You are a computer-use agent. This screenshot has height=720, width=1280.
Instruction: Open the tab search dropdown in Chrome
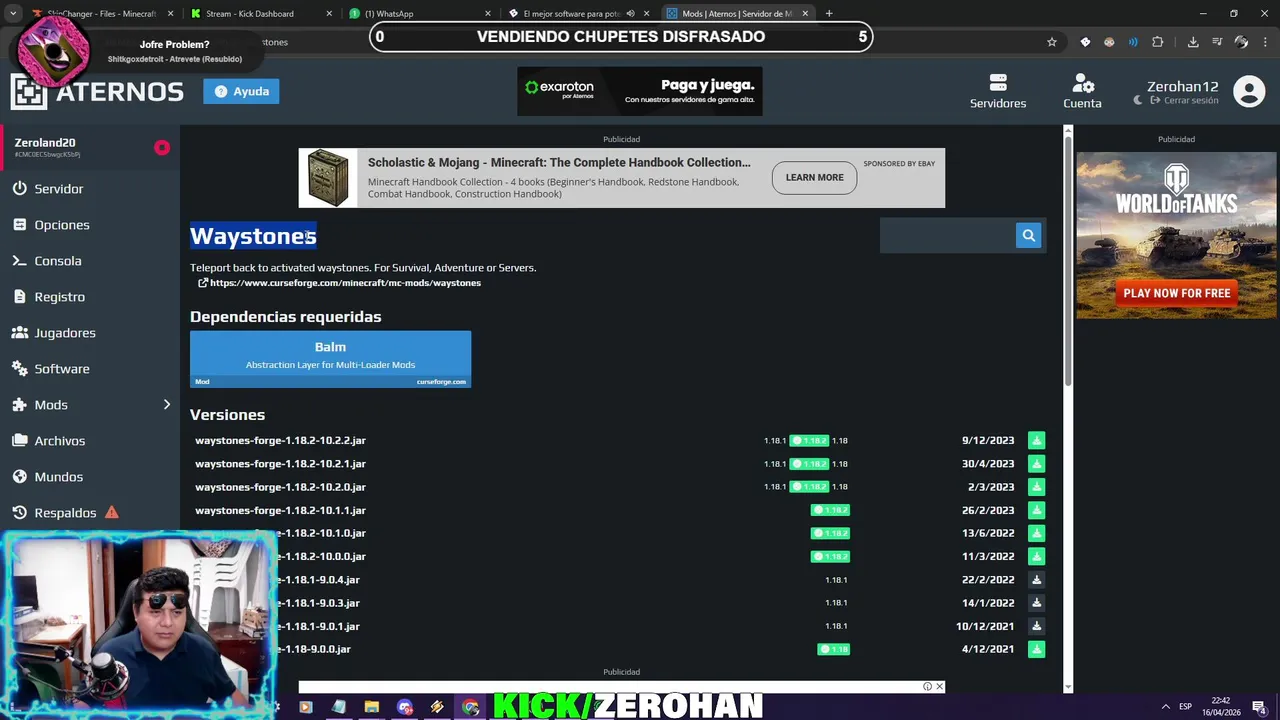click(x=13, y=14)
